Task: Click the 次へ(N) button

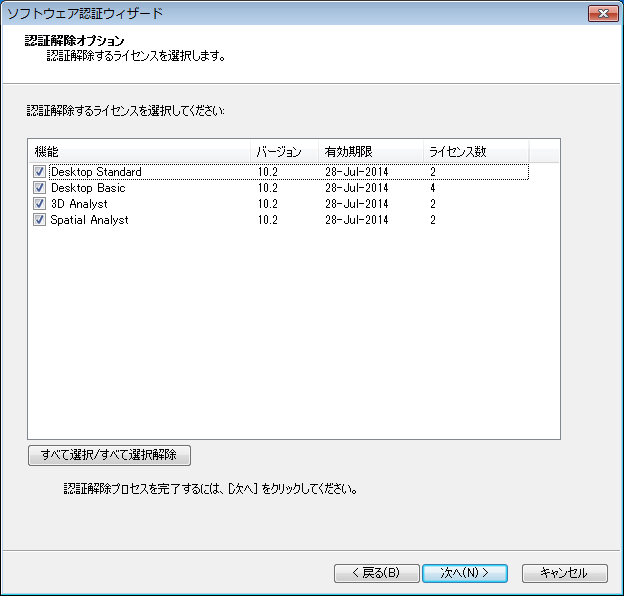Action: [x=464, y=573]
